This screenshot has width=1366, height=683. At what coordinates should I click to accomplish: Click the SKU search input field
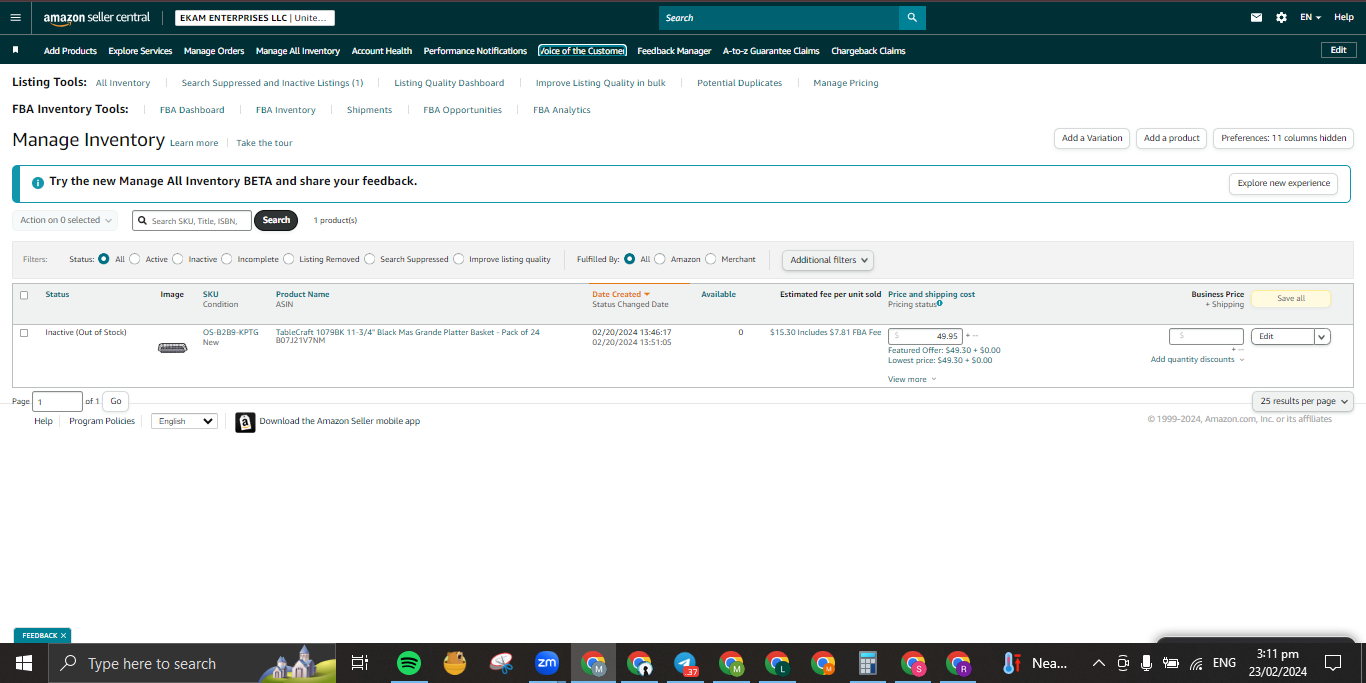pos(192,220)
